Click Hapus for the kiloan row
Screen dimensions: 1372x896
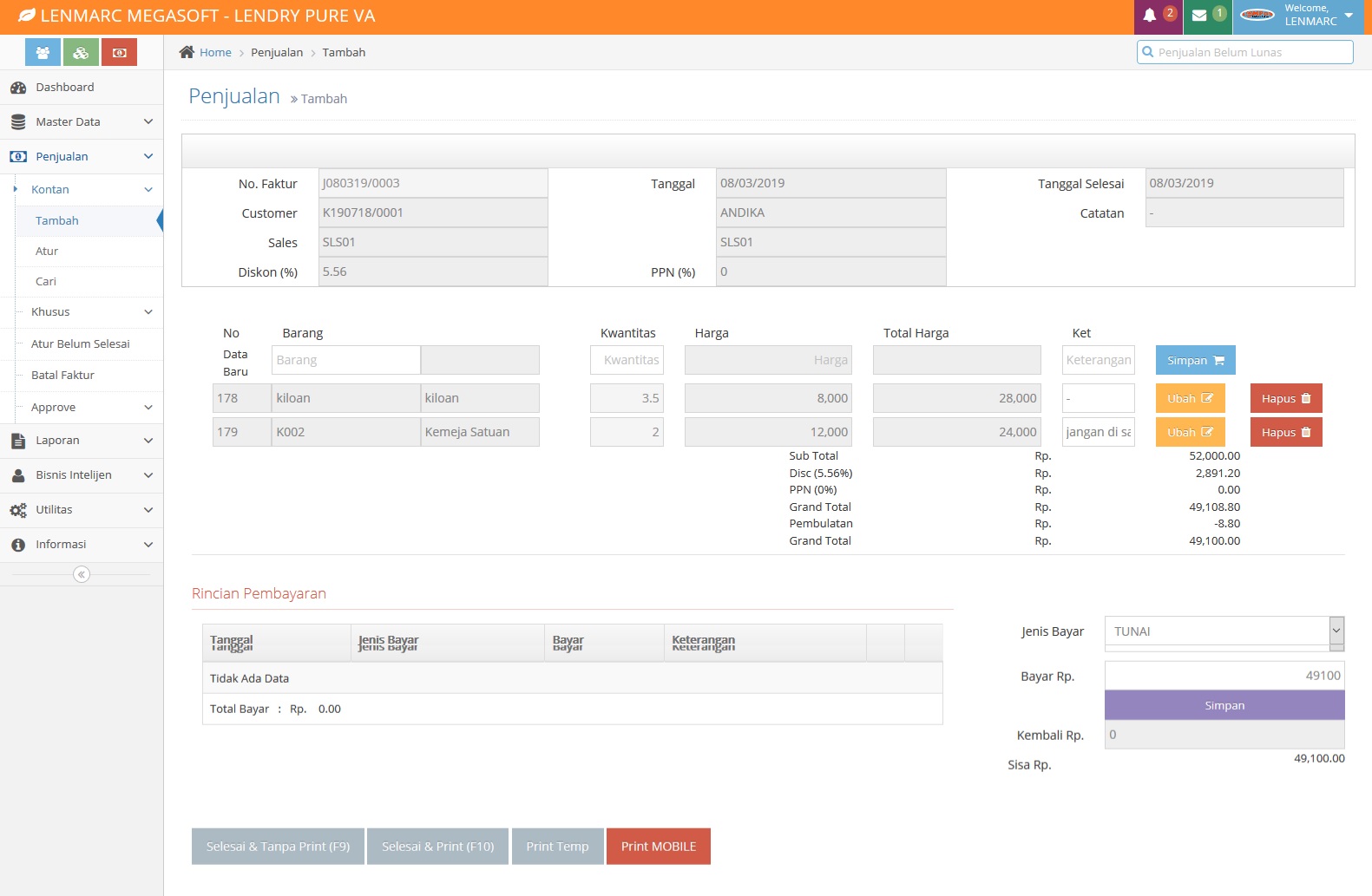(x=1286, y=398)
